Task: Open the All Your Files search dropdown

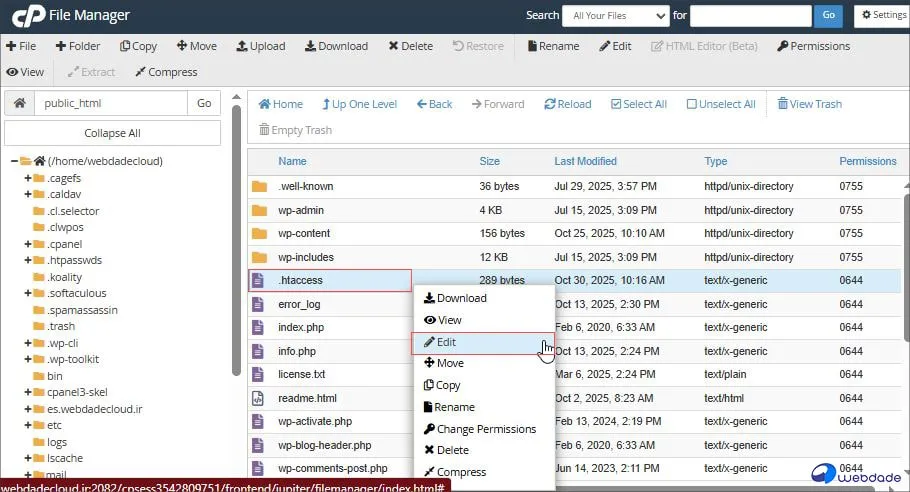Action: pos(615,16)
